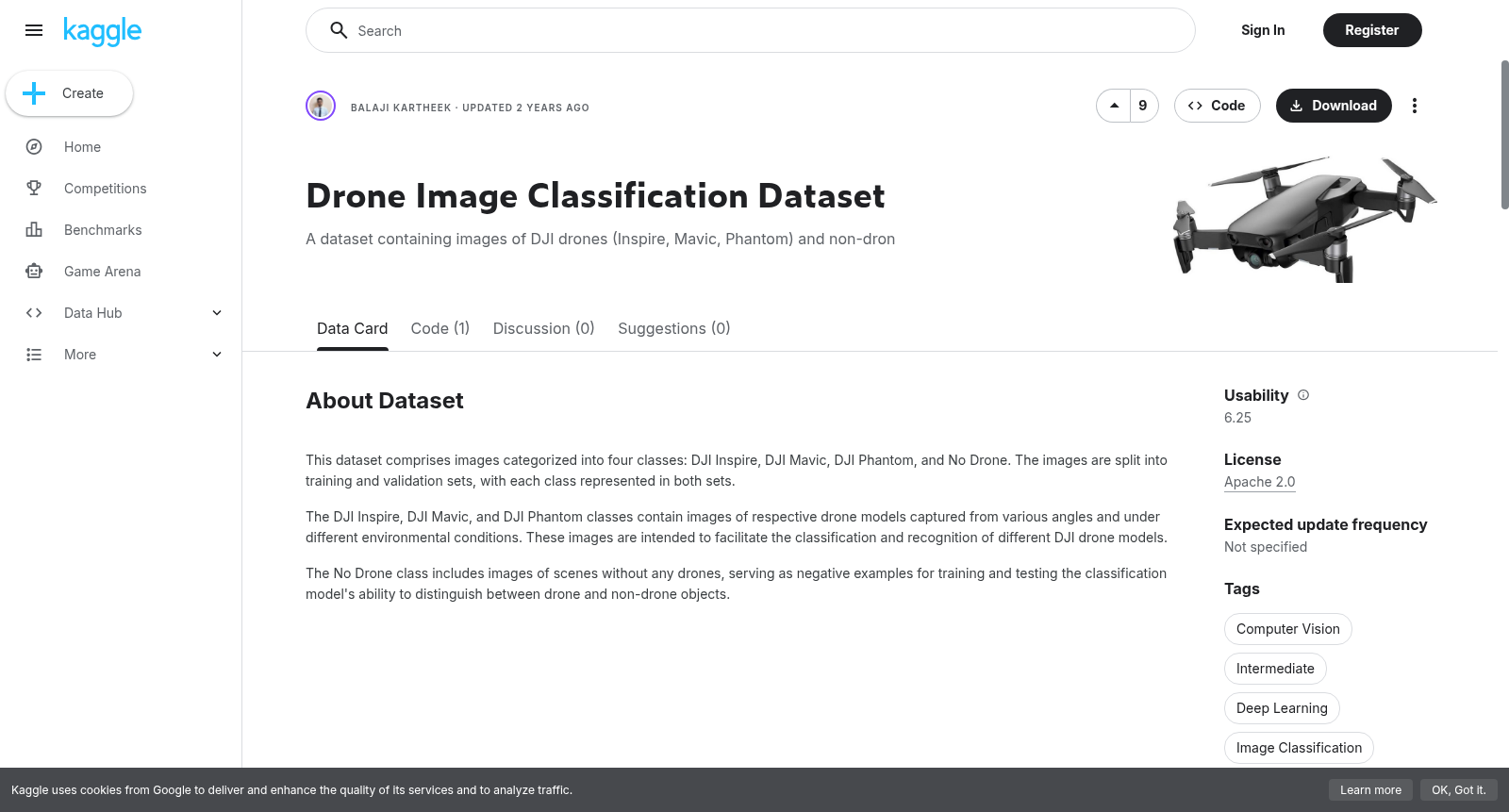Screen dimensions: 1509x812
Task: Click the page vertical scrollbar
Action: [1504, 135]
